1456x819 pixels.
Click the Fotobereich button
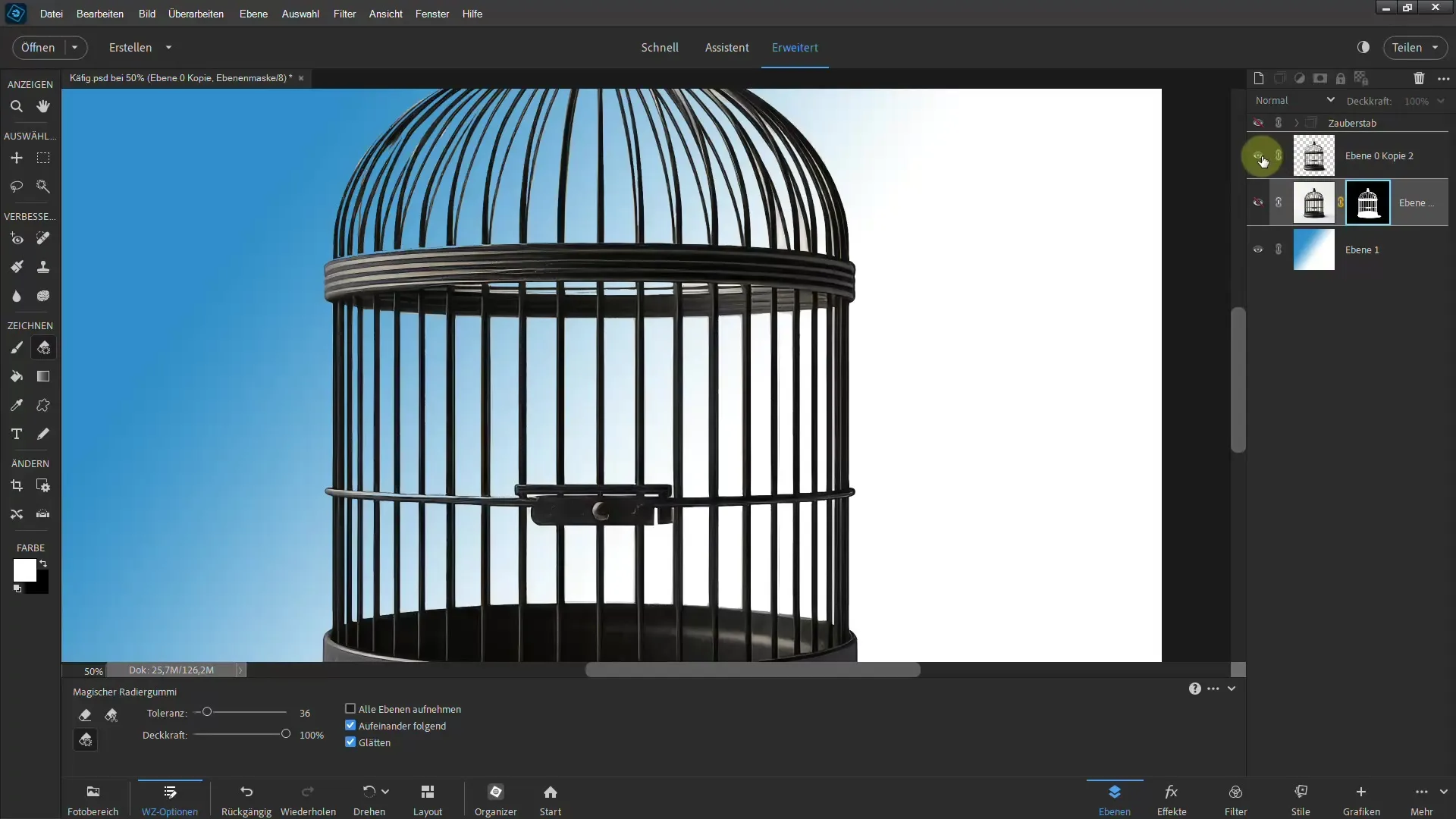93,800
